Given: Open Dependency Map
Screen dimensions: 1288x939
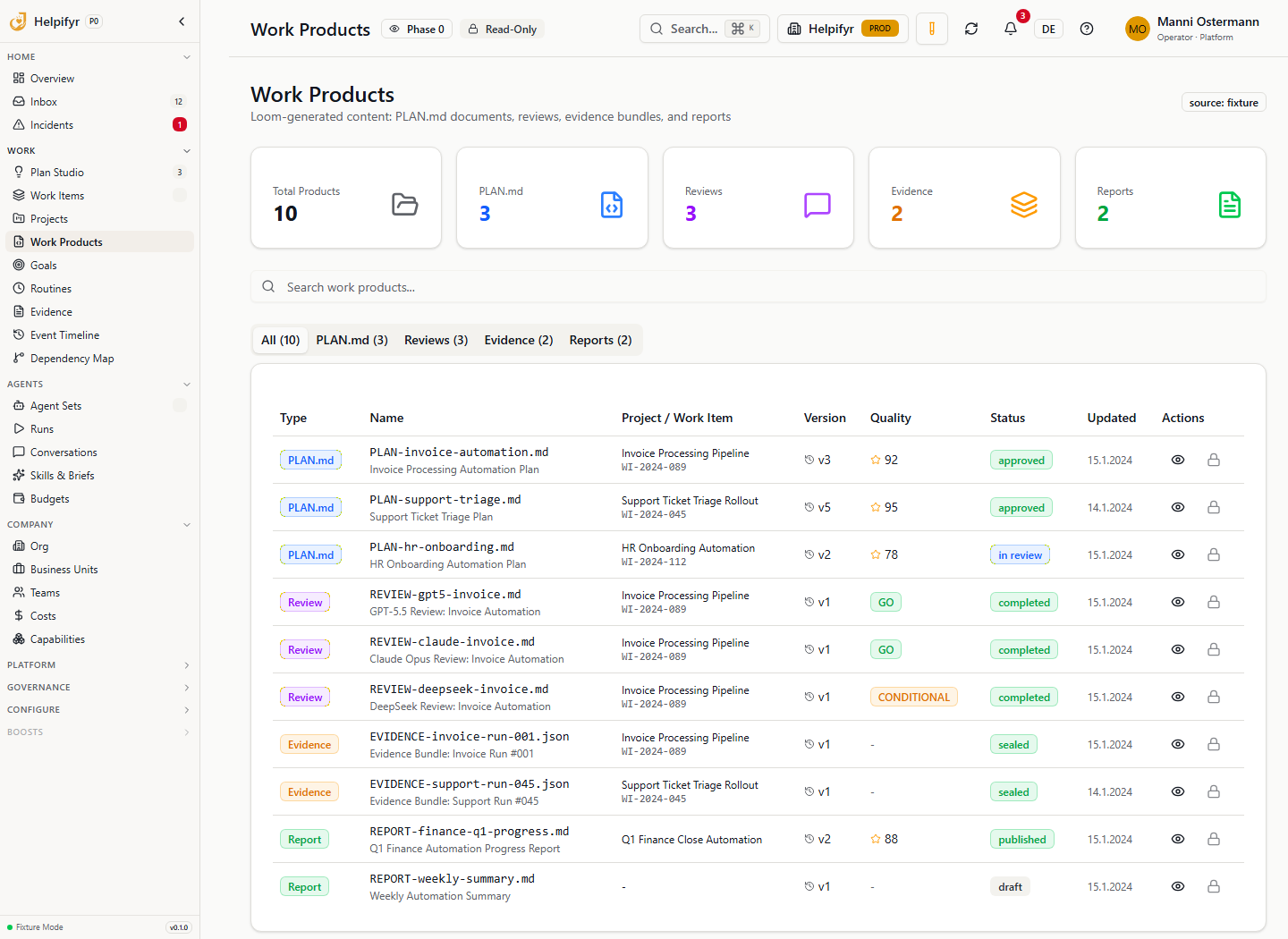Looking at the screenshot, I should [x=99, y=359].
